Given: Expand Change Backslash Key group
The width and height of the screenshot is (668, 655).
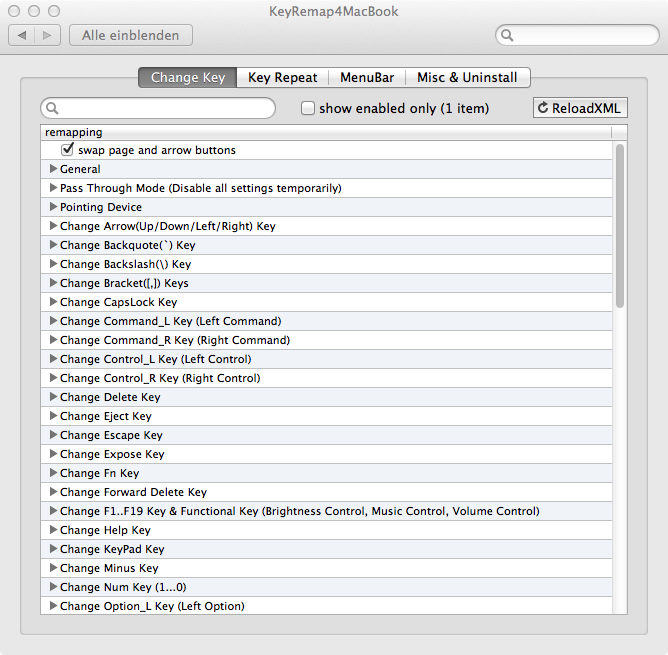Looking at the screenshot, I should 53,264.
